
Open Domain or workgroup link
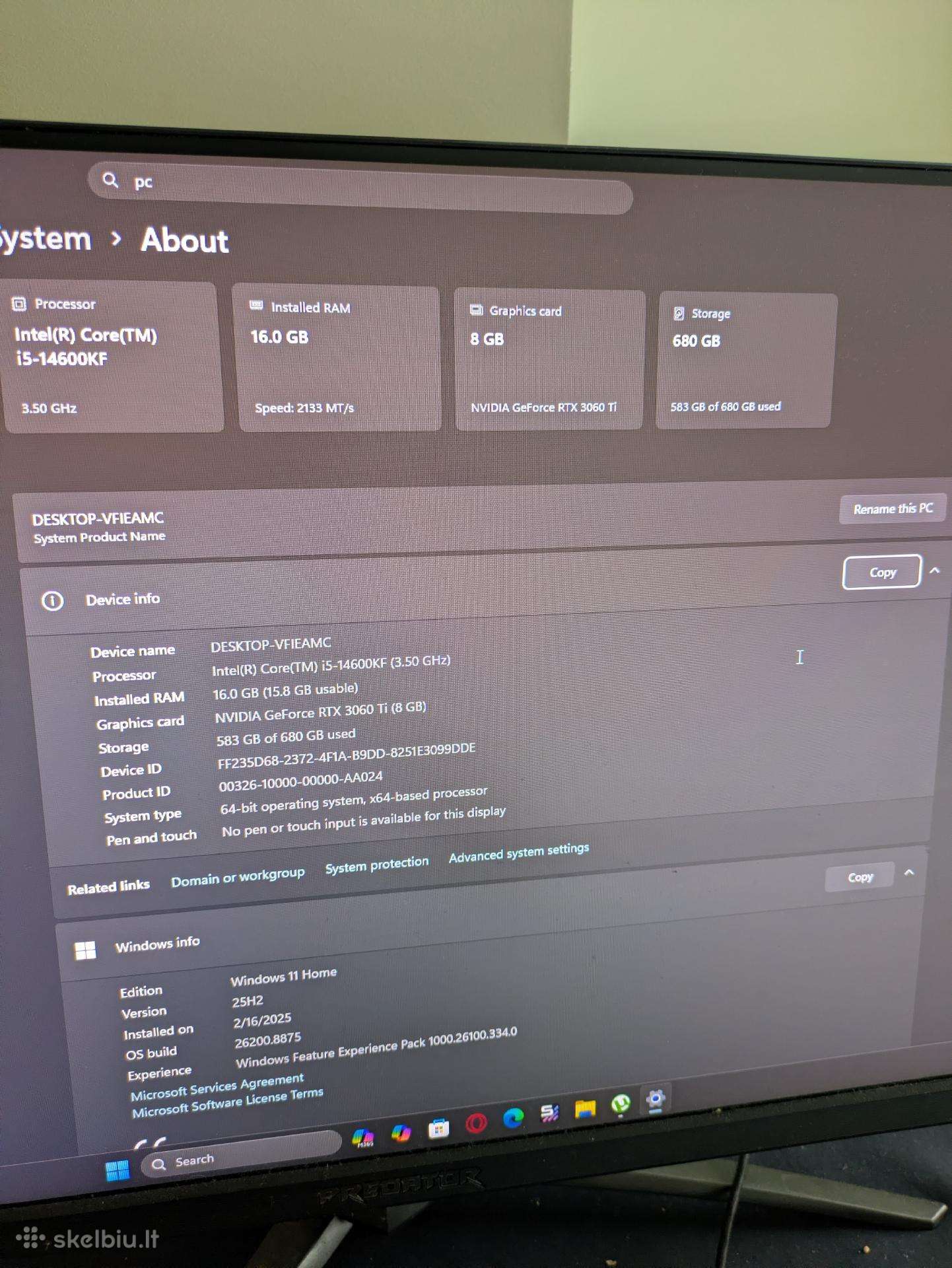click(x=238, y=877)
